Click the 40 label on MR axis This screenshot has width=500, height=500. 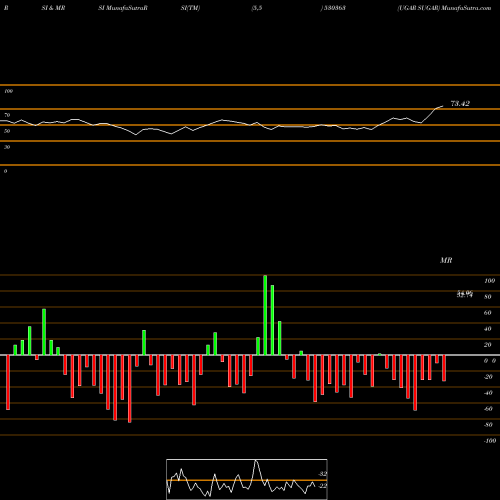488,329
